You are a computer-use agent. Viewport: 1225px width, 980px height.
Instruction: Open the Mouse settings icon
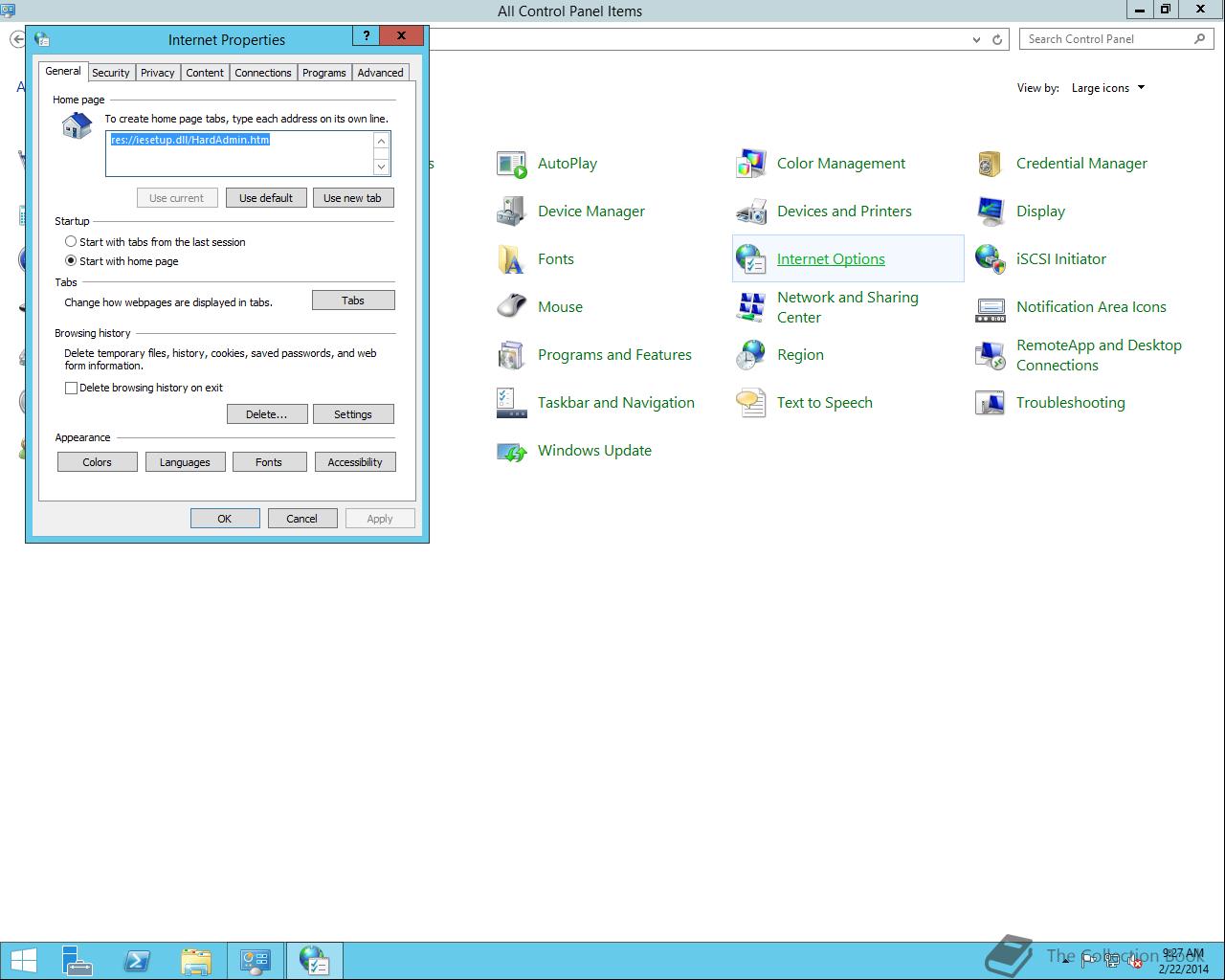point(512,307)
